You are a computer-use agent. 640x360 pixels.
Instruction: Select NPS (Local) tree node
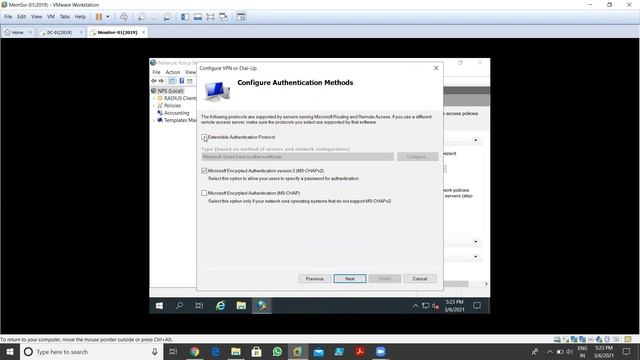171,91
